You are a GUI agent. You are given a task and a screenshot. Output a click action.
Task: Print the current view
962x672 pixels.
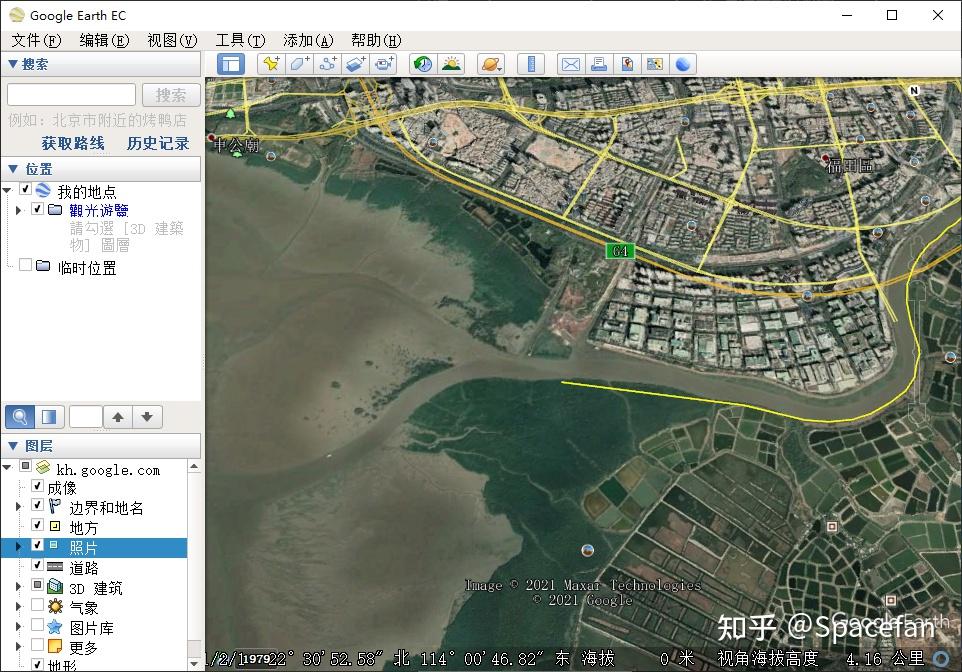[x=599, y=64]
